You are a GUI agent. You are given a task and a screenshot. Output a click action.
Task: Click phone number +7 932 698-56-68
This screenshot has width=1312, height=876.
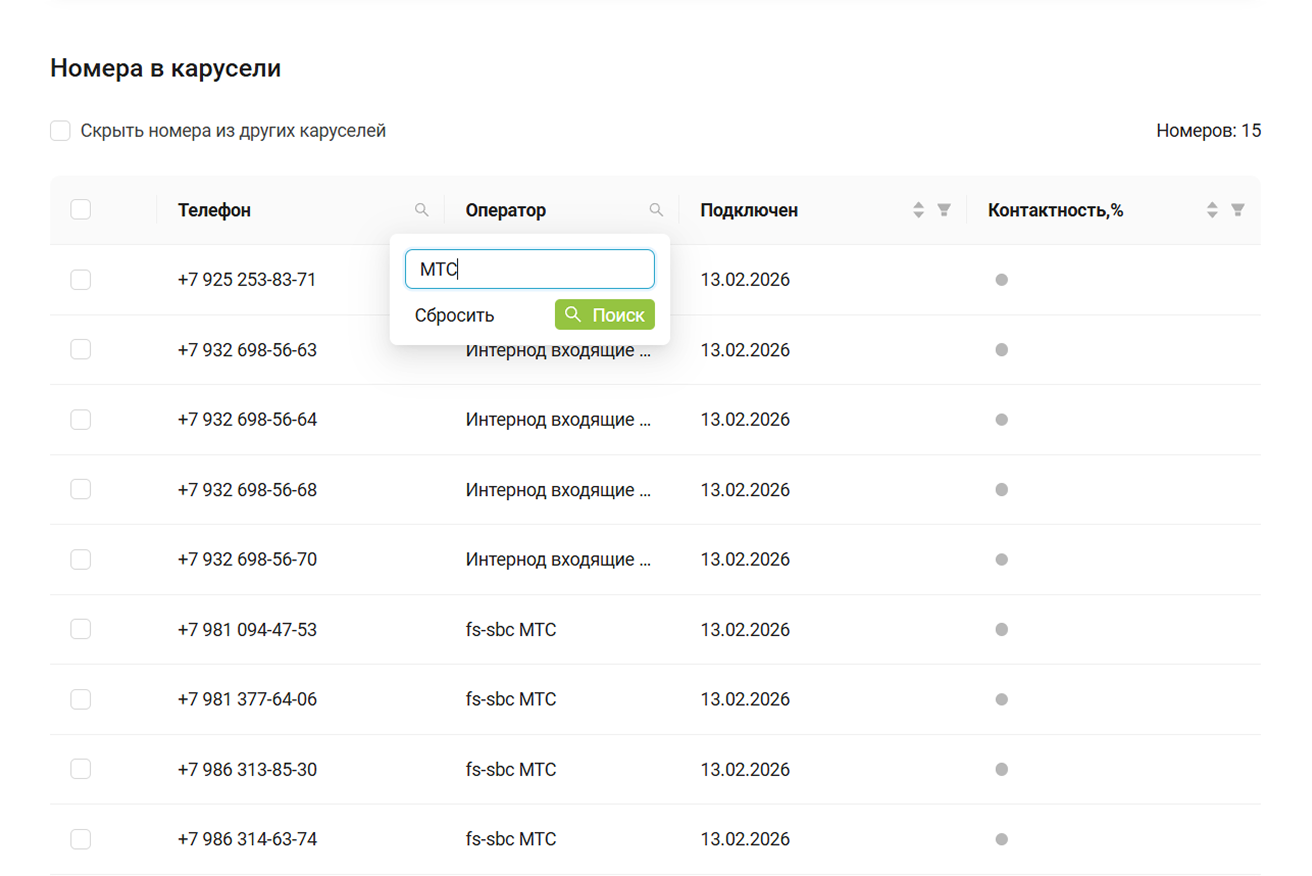click(x=247, y=490)
